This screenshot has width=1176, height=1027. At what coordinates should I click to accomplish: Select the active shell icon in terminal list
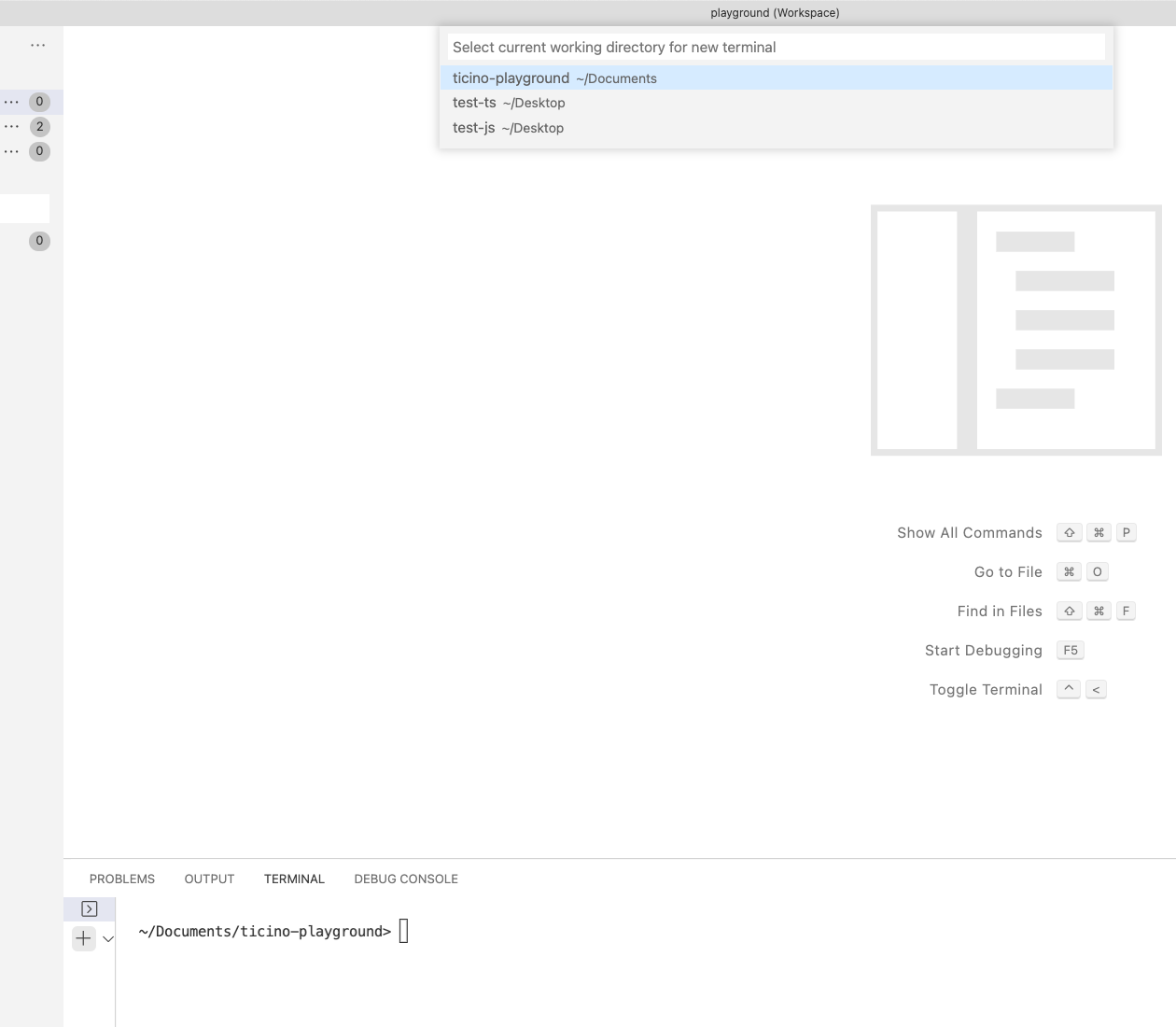pyautogui.click(x=90, y=907)
